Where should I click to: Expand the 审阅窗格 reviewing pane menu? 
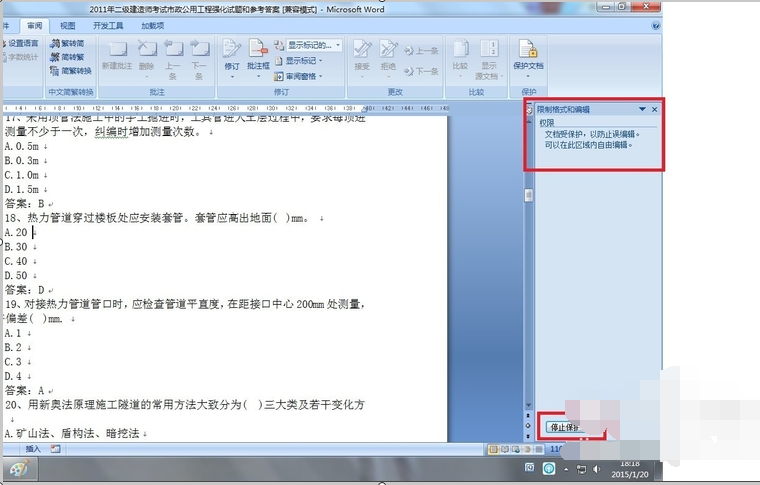coord(299,76)
